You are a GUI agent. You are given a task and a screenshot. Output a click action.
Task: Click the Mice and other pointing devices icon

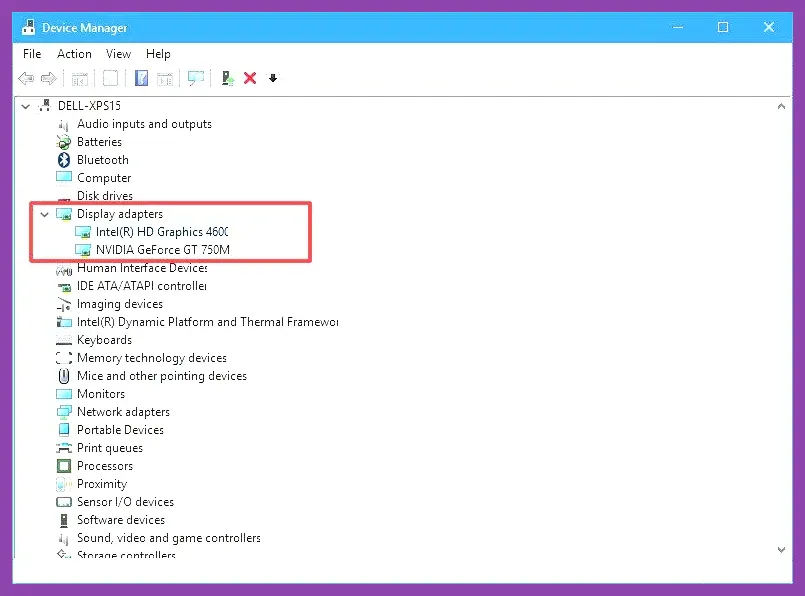point(64,376)
